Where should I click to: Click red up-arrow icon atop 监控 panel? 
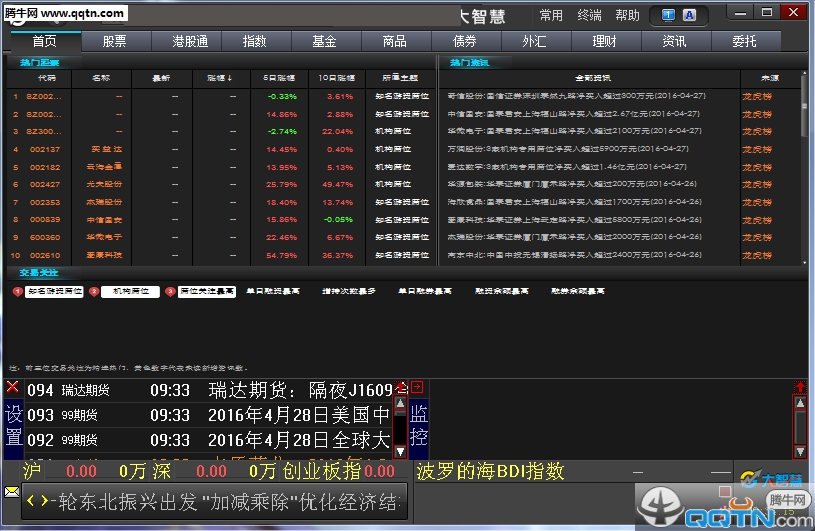point(800,387)
